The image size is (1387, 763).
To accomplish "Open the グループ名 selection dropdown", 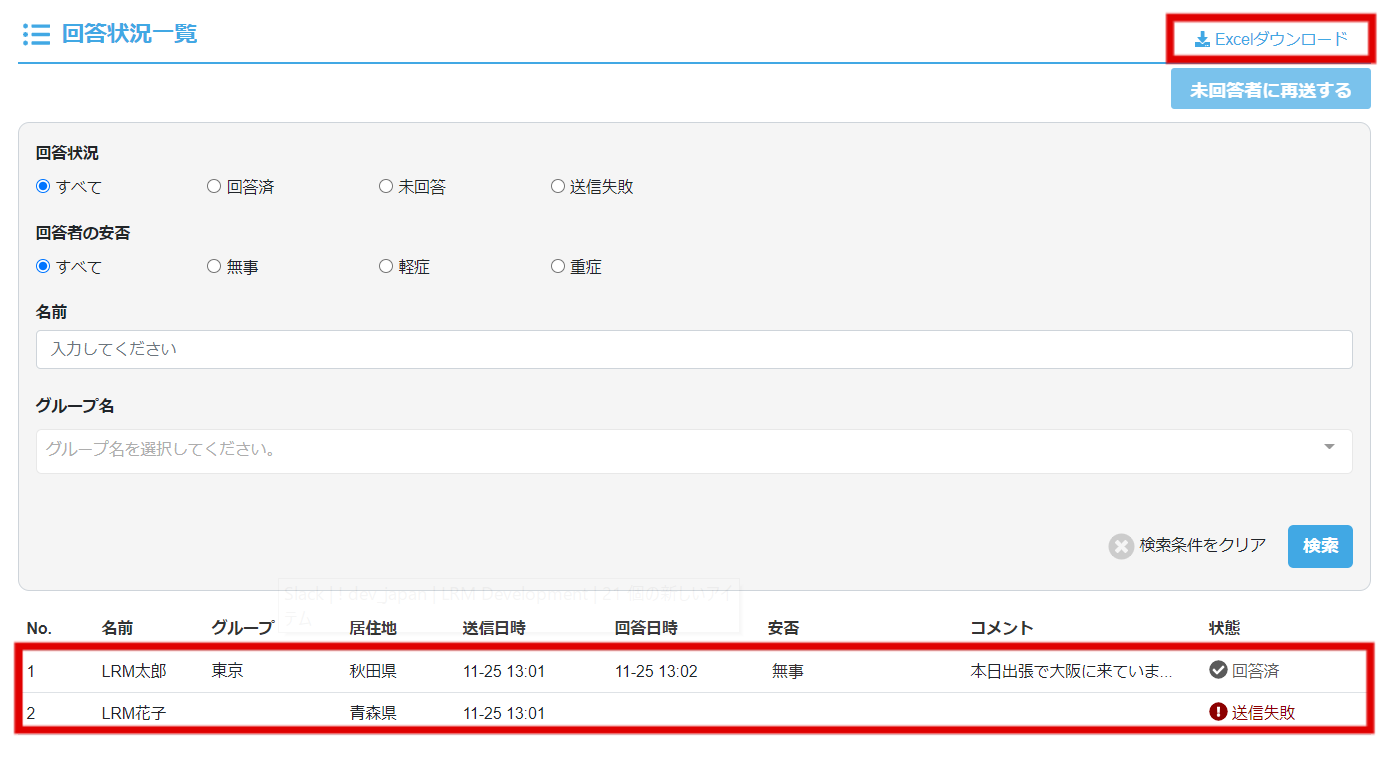I will (x=694, y=451).
